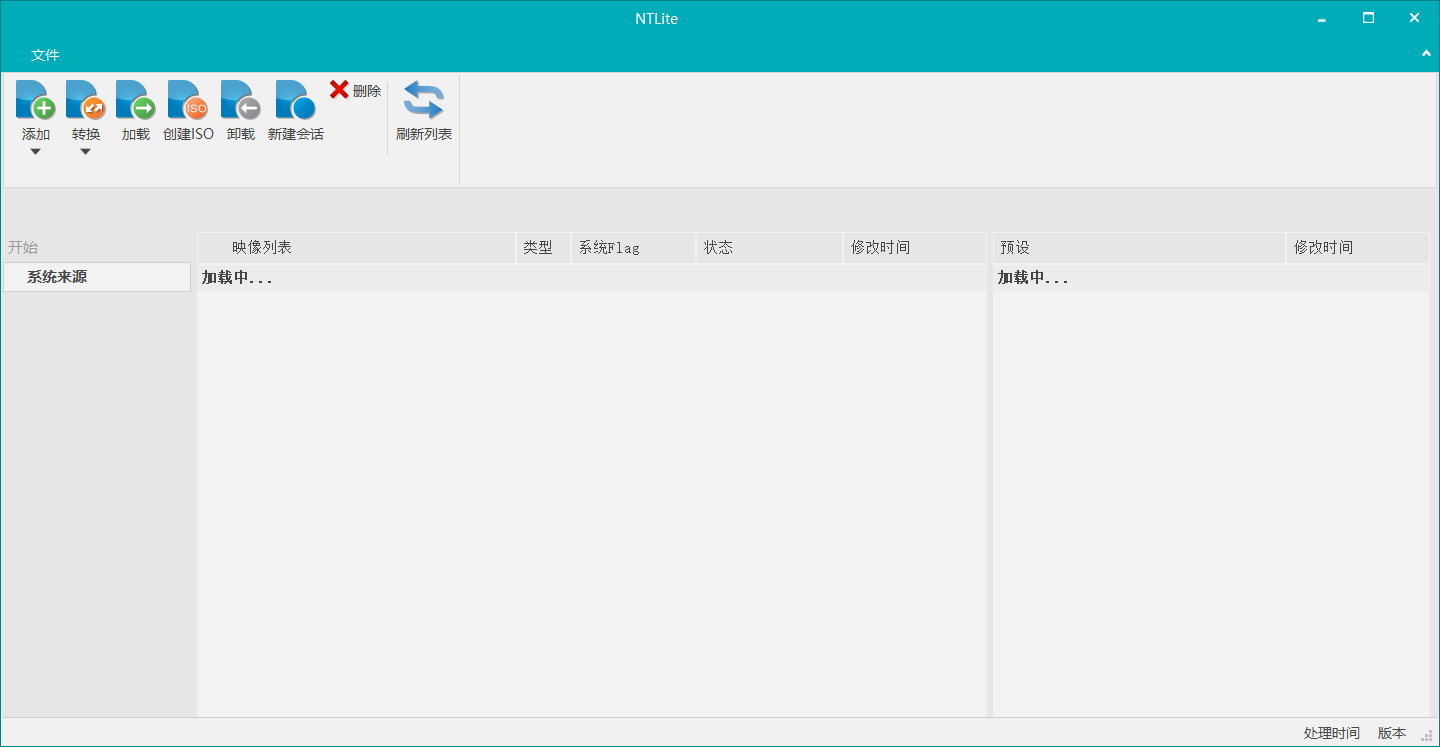
Task: Click the 刷新列表 refresh icon
Action: 424,100
